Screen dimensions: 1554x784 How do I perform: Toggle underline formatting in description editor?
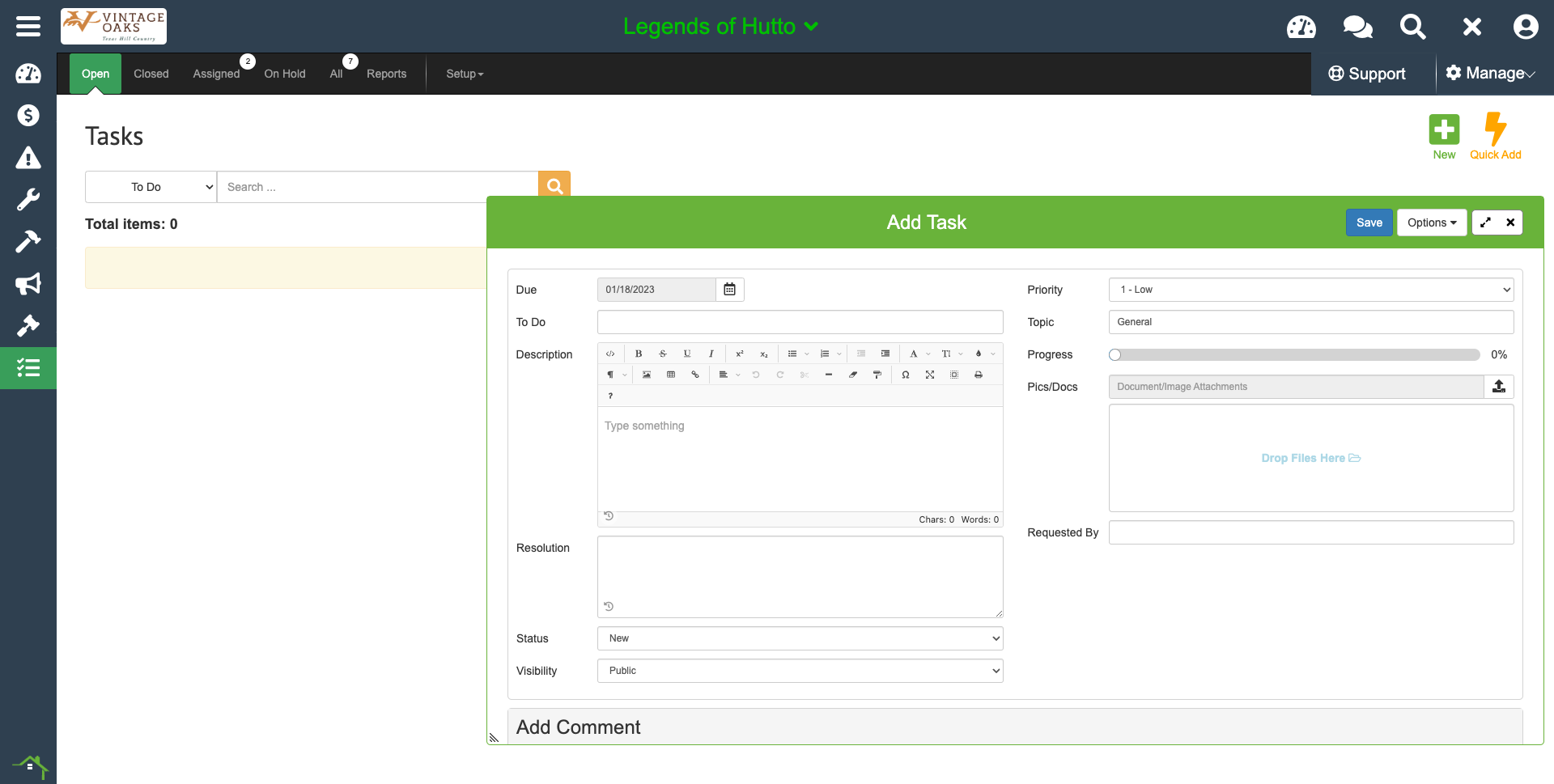[x=687, y=354]
